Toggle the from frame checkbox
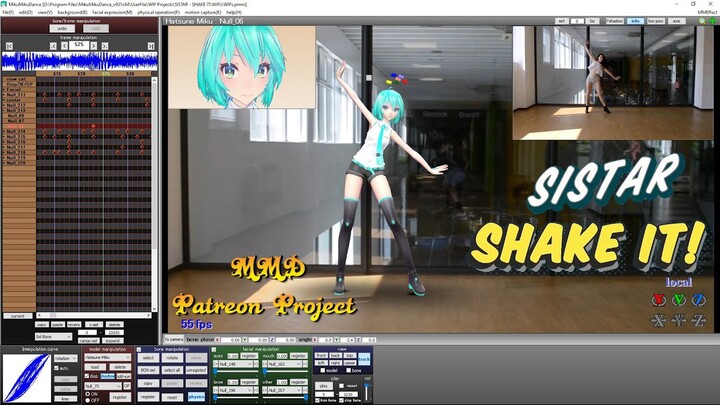 (x=318, y=400)
